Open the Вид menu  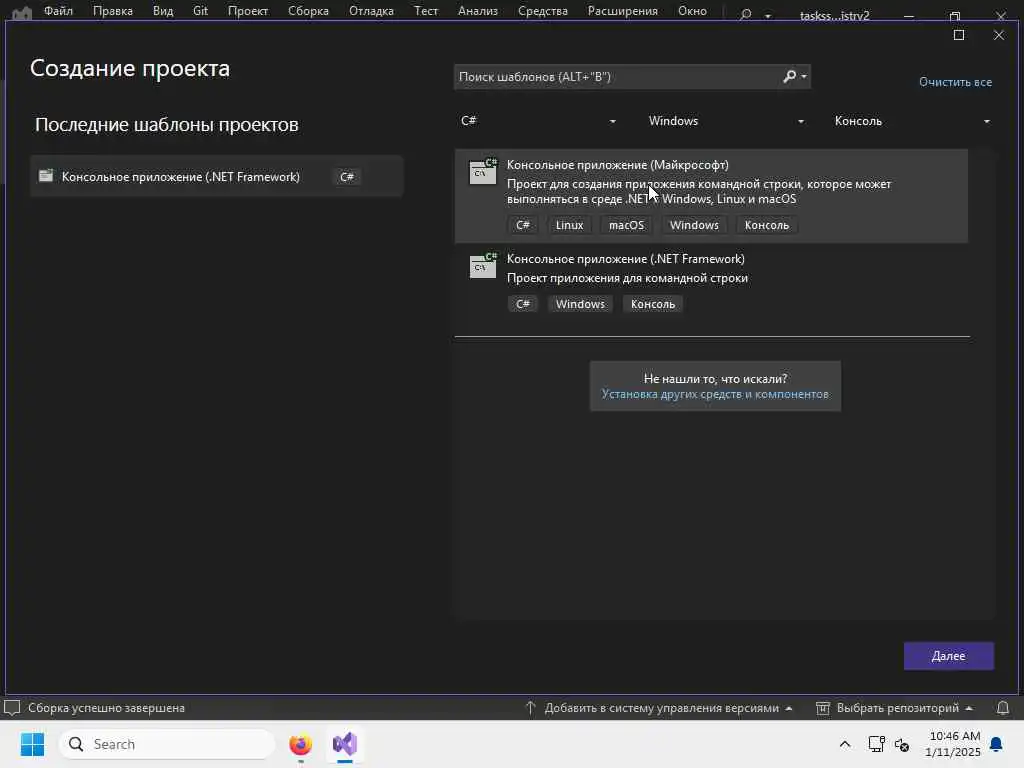[x=163, y=11]
